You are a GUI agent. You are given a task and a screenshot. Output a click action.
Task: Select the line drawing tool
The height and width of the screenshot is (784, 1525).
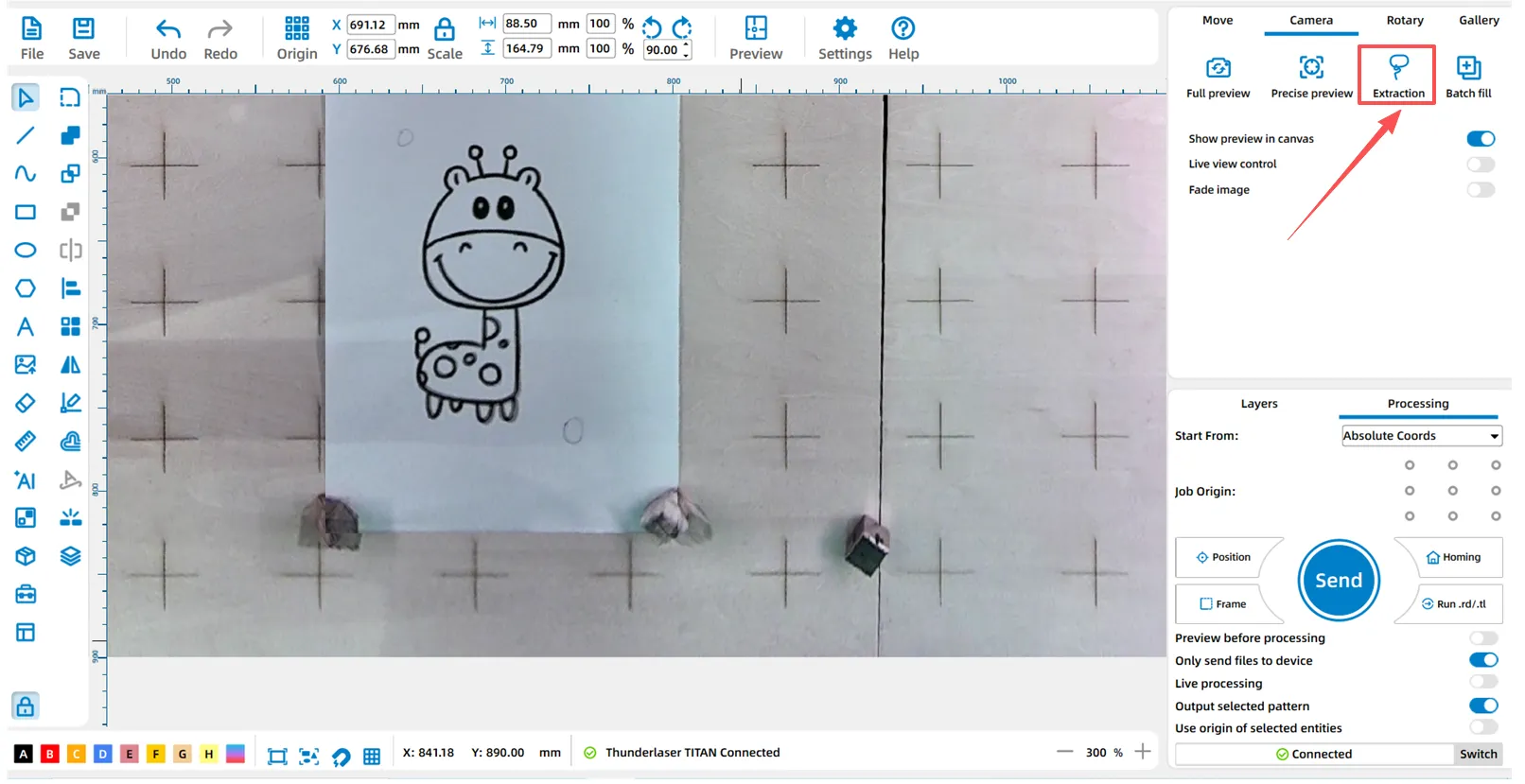[x=26, y=136]
